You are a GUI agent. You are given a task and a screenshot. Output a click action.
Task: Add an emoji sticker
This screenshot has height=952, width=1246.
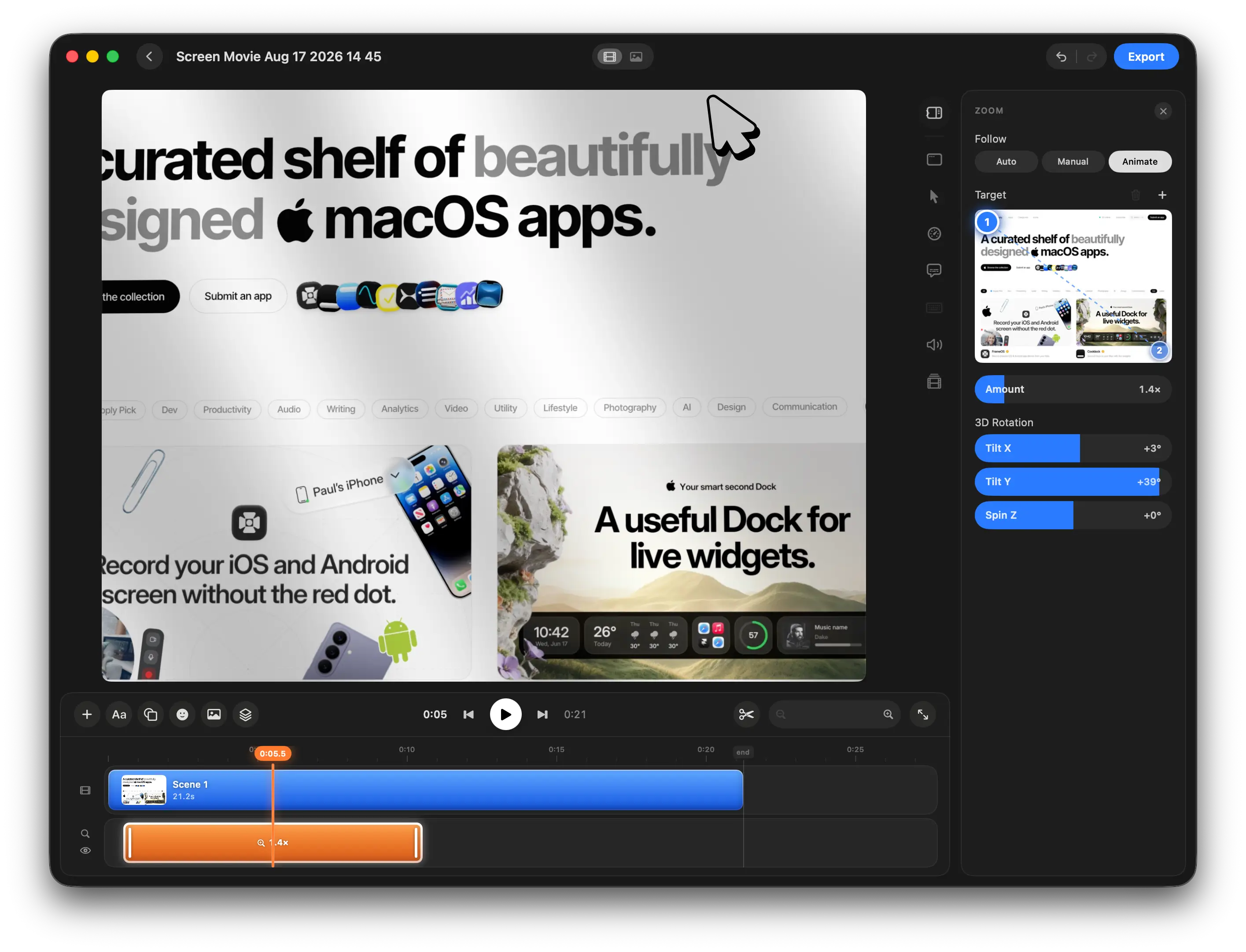coord(182,715)
